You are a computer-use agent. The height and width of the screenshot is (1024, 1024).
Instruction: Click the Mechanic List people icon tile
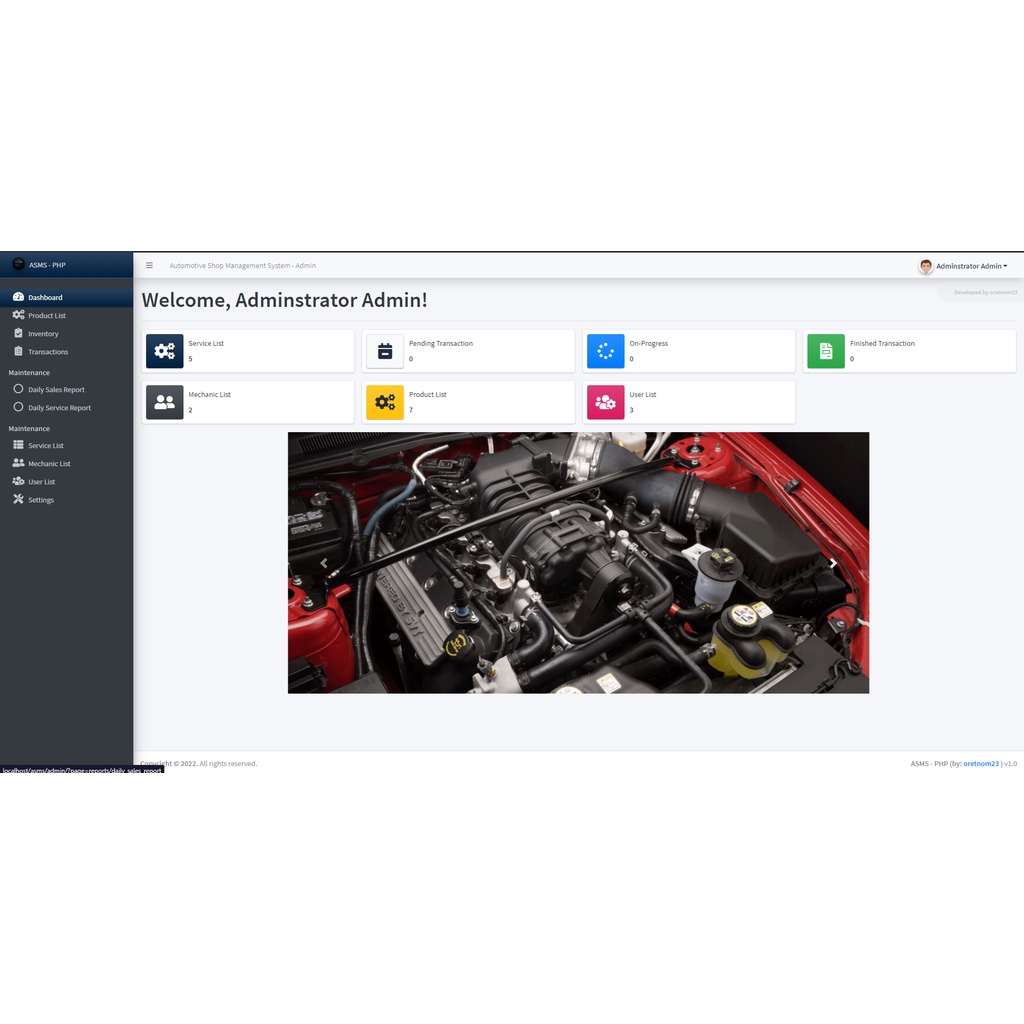pos(165,402)
